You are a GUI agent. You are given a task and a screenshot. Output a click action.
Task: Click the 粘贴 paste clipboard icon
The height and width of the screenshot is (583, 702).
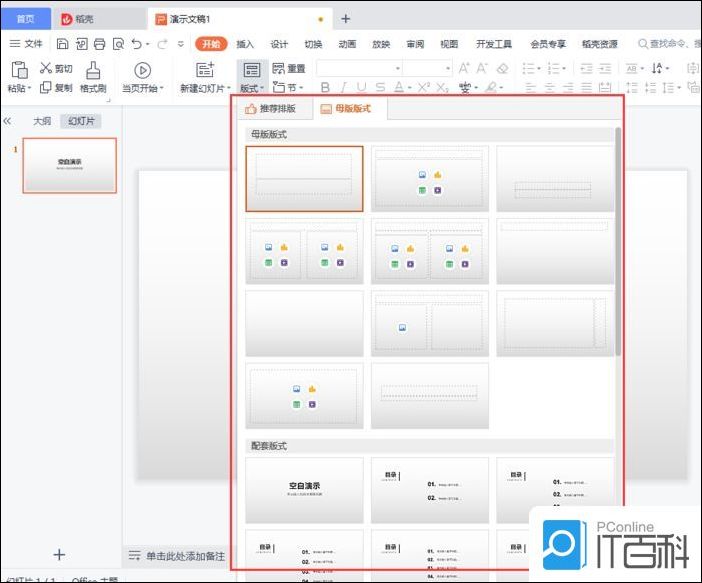click(x=18, y=69)
